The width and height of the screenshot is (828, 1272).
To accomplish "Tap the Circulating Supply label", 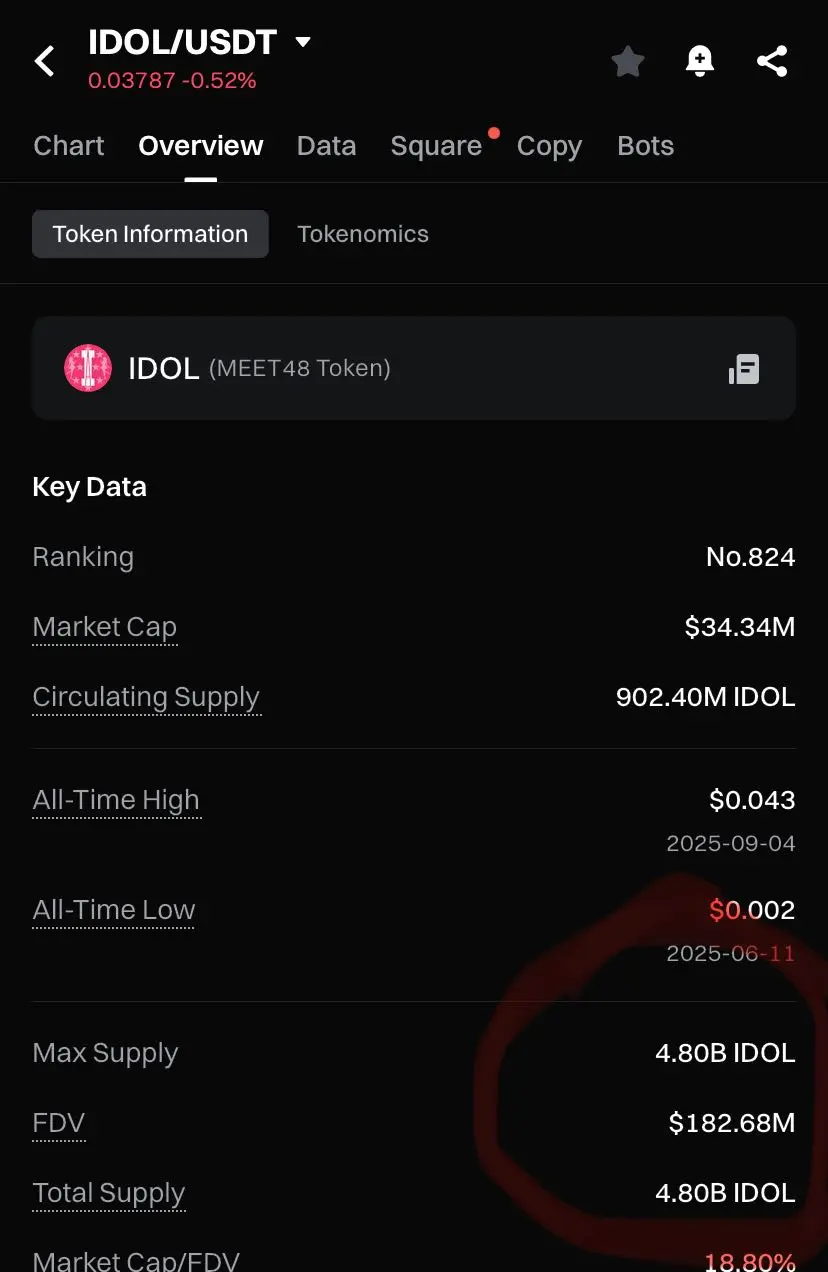I will (x=146, y=698).
